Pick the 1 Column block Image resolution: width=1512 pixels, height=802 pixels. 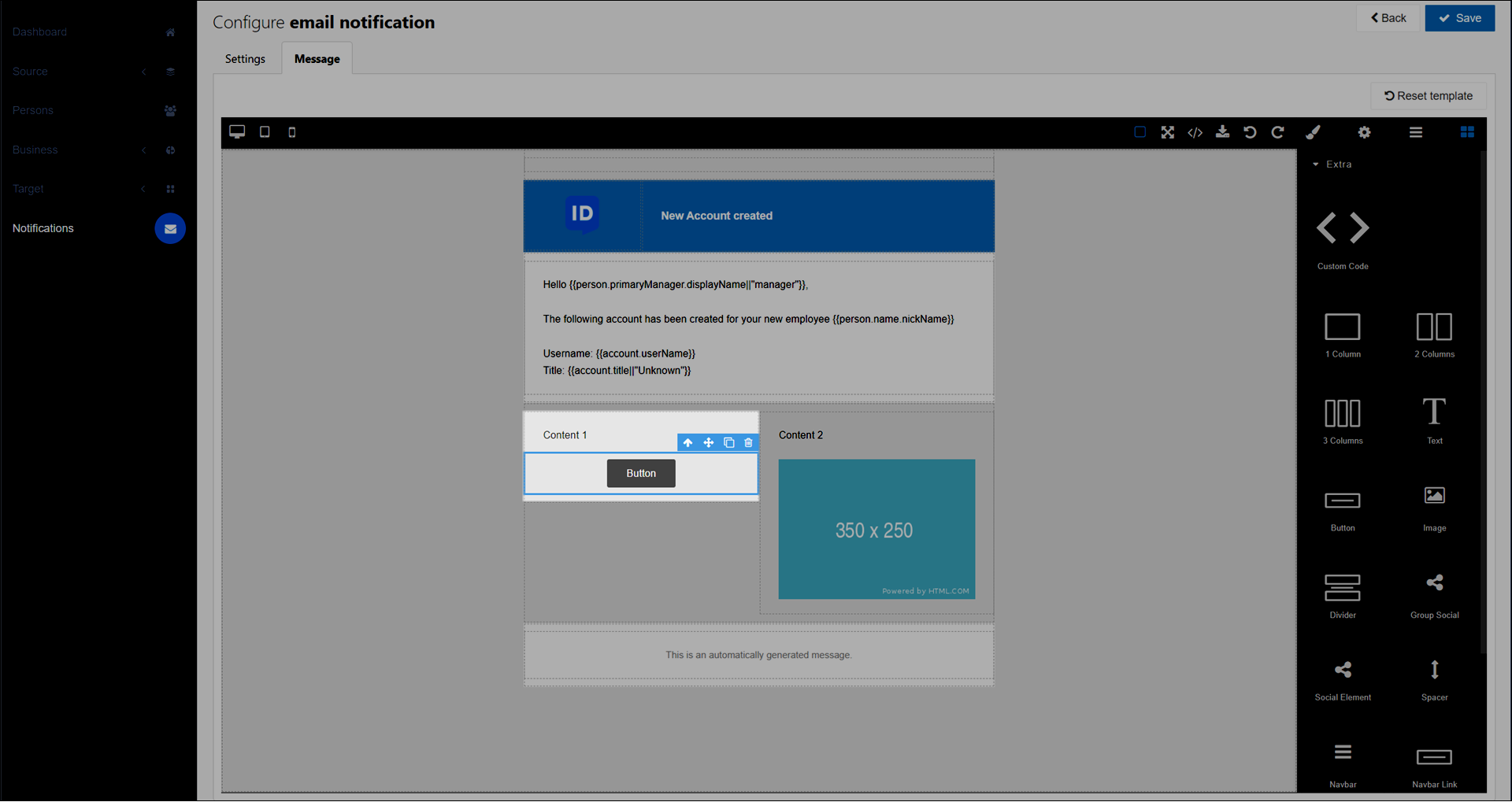coord(1343,334)
